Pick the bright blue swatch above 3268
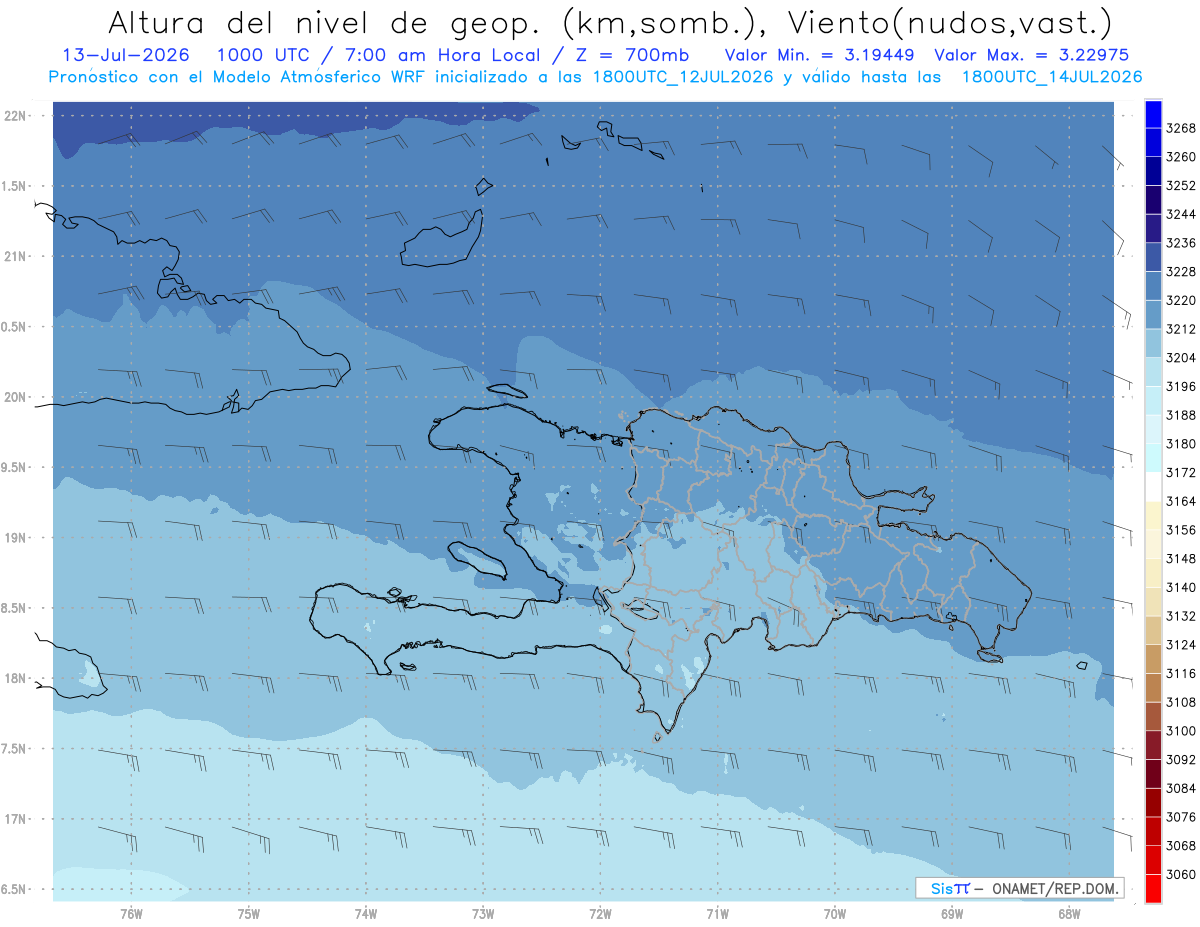This screenshot has height=927, width=1200. point(1153,114)
